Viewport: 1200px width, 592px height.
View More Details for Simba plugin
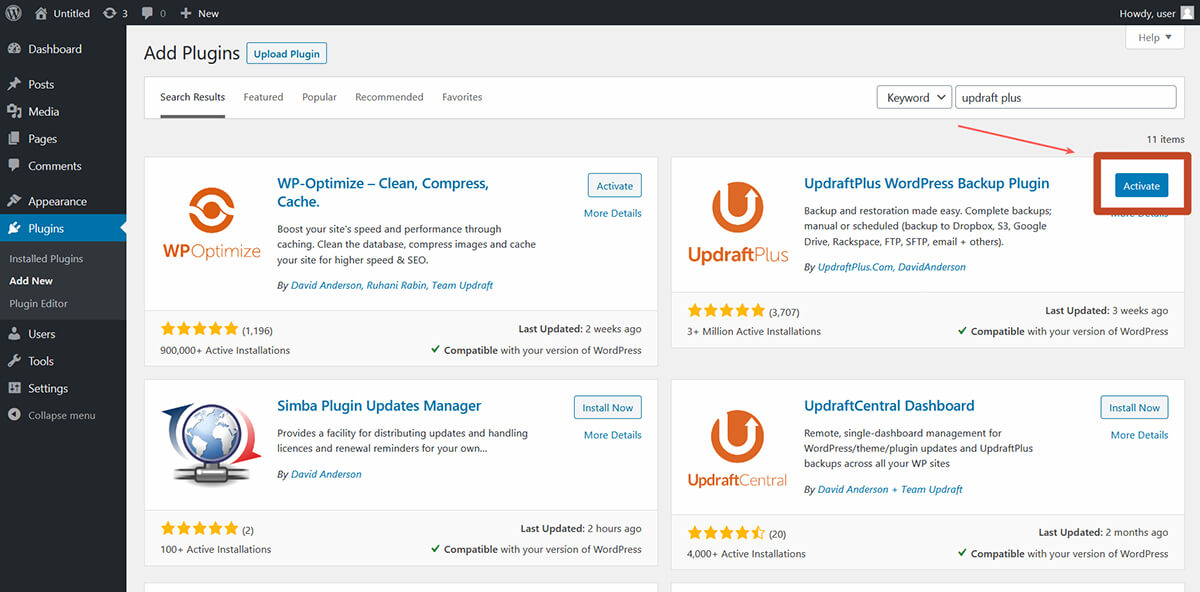tap(613, 435)
